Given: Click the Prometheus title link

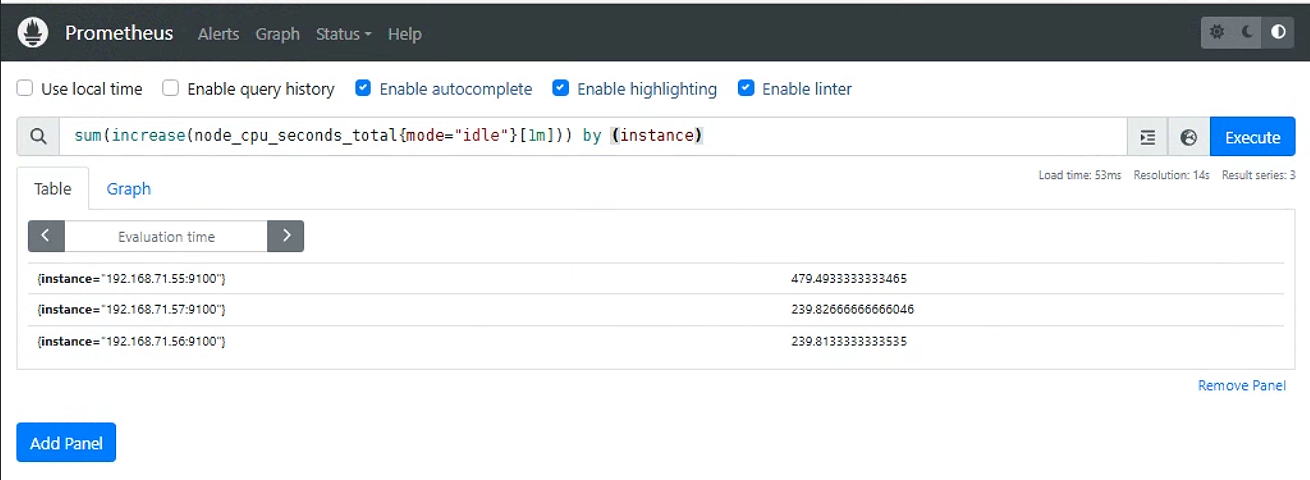Looking at the screenshot, I should click(x=119, y=33).
